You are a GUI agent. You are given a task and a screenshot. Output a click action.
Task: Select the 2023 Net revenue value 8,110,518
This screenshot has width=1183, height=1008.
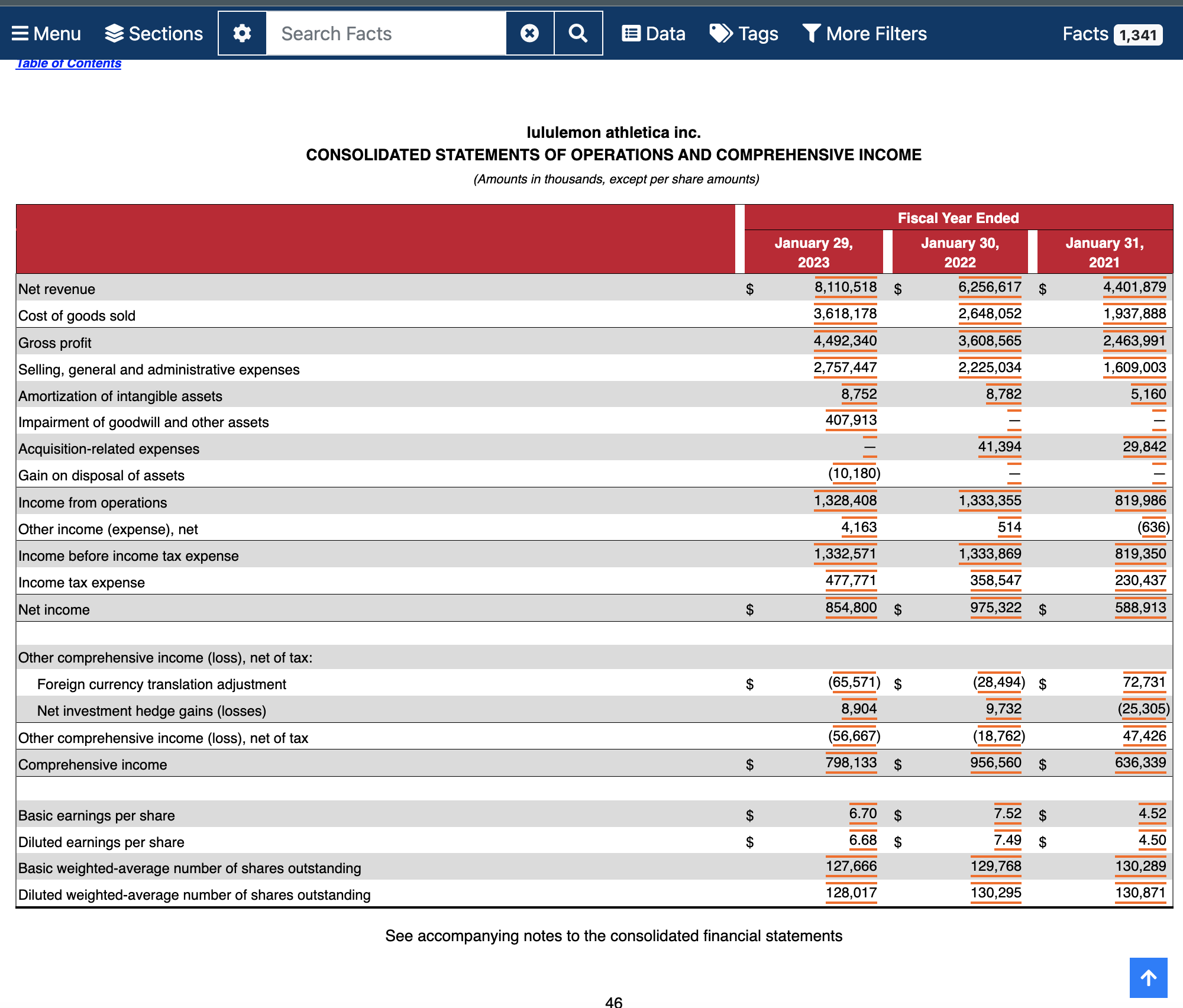pyautogui.click(x=845, y=287)
